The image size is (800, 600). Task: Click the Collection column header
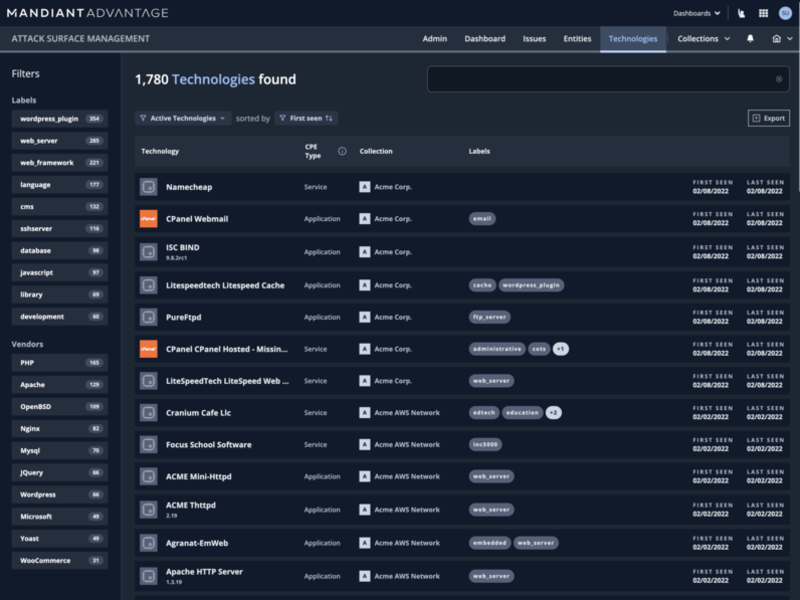point(376,151)
